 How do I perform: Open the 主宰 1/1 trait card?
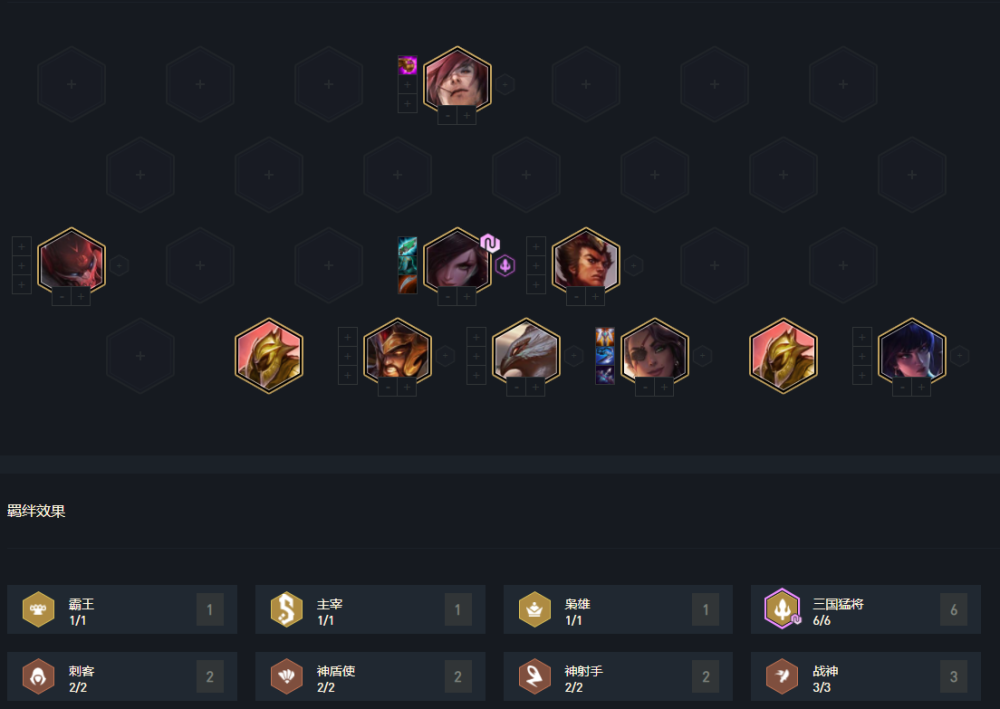pyautogui.click(x=371, y=610)
